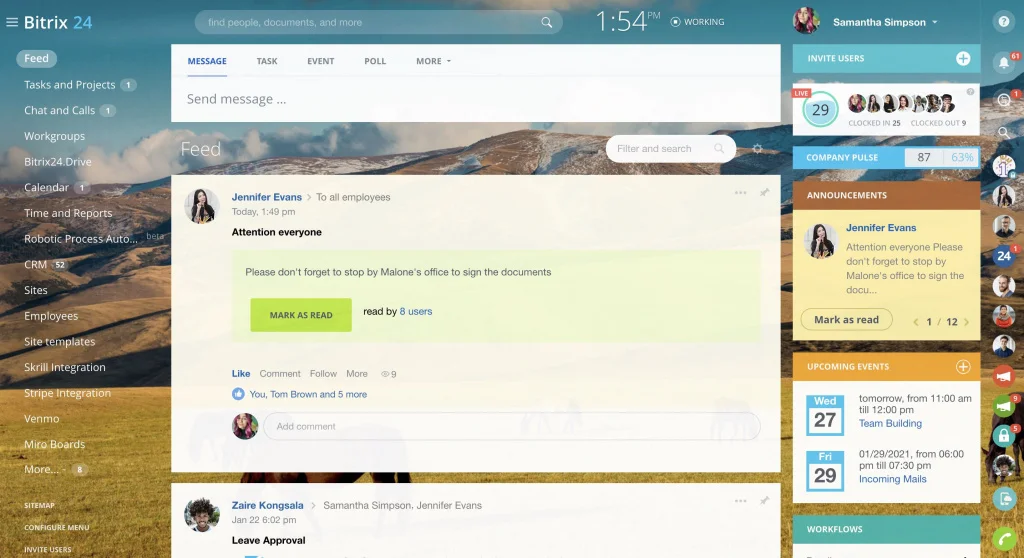1024x558 pixels.
Task: Click plus icon in Invite Users
Action: pyautogui.click(x=963, y=59)
